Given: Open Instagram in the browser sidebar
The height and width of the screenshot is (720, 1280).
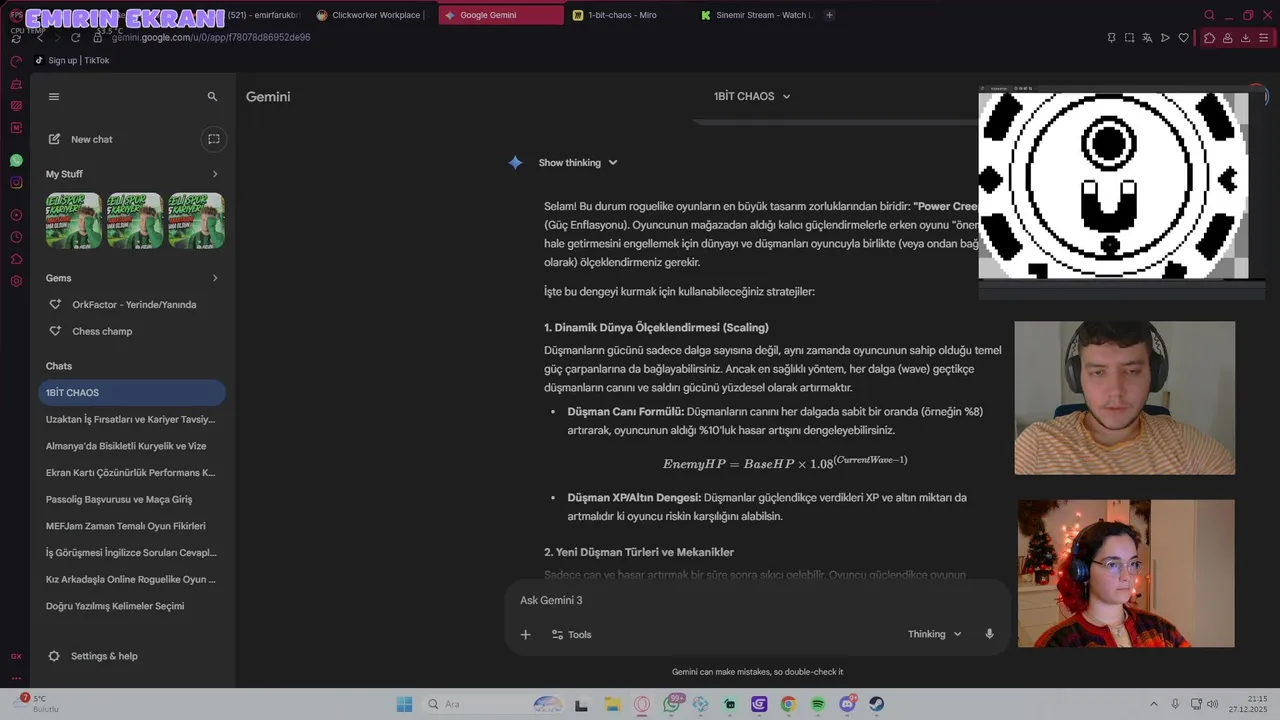Looking at the screenshot, I should [16, 182].
